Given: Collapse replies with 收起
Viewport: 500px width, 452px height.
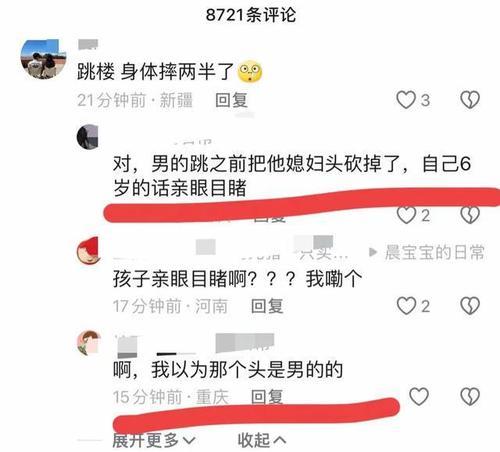Looking at the screenshot, I should 262,440.
